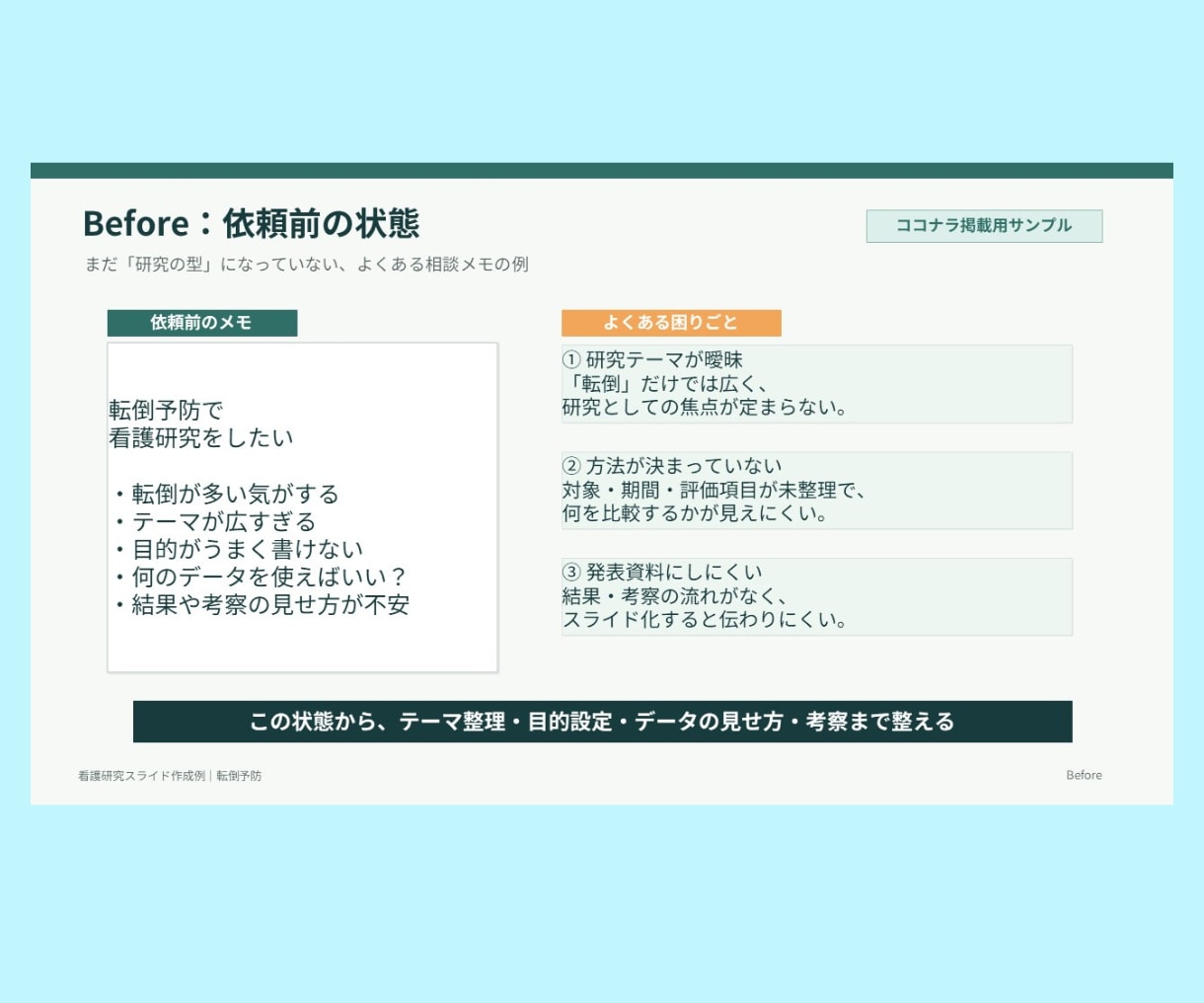Click memo line '転倒予防で'

coord(166,411)
